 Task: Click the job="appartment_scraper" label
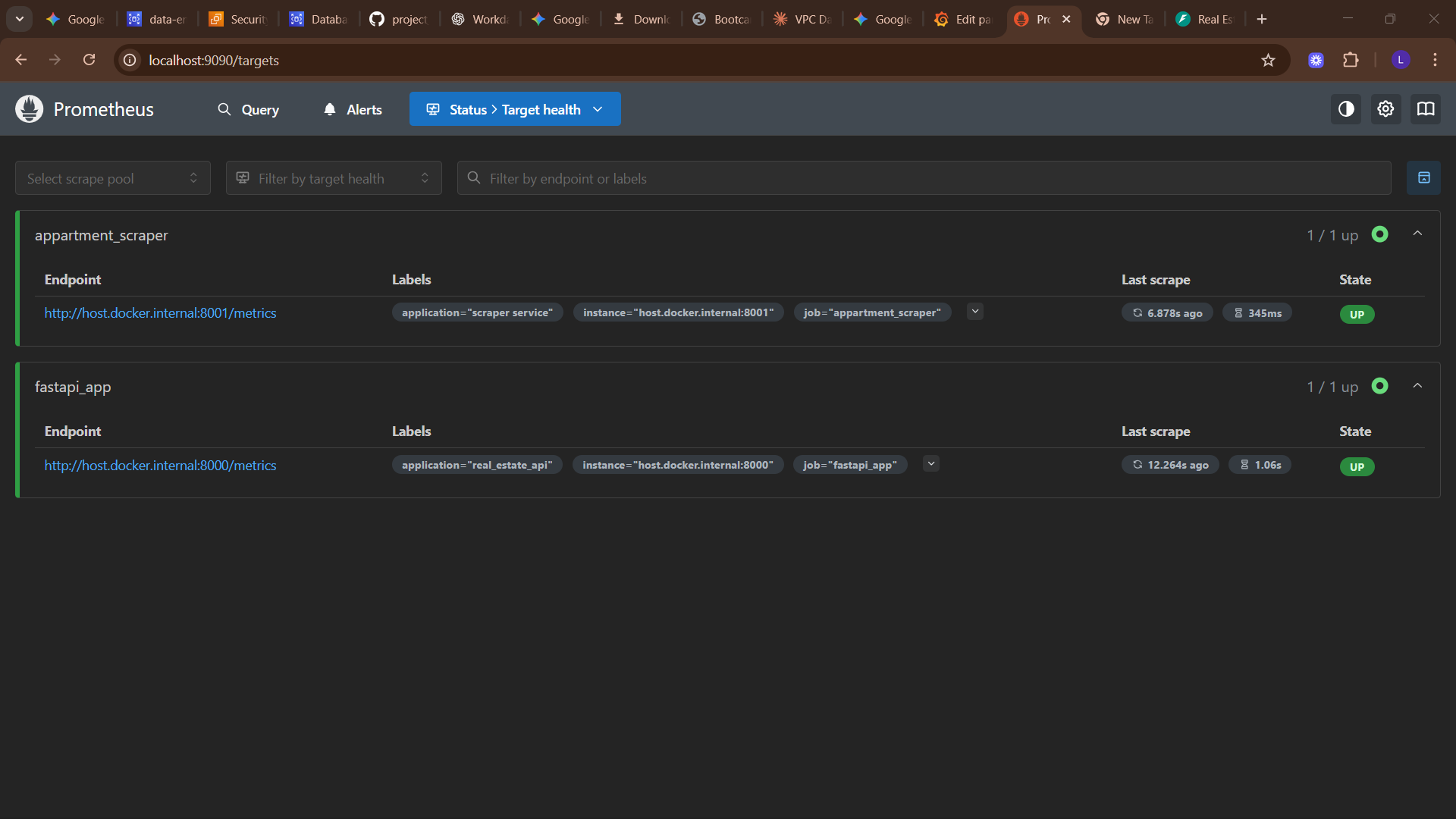(x=872, y=312)
